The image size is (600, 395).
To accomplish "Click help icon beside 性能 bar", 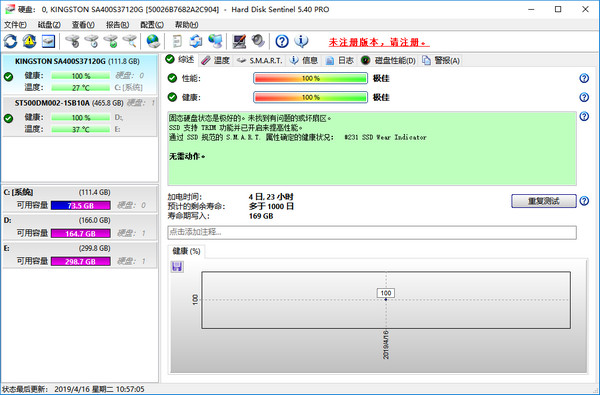I will pos(584,78).
